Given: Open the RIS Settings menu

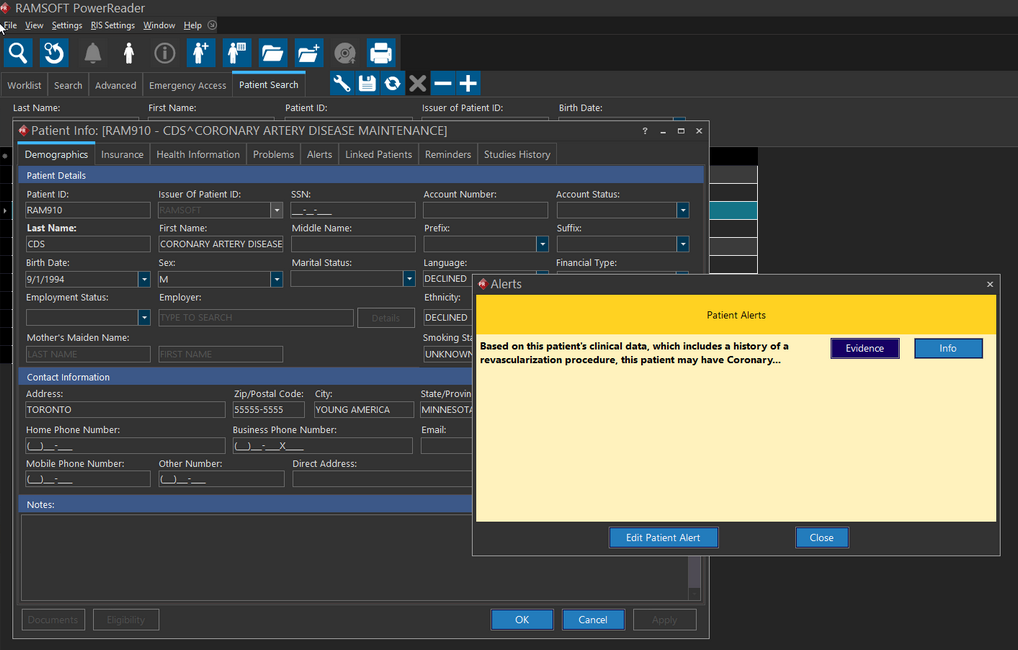Looking at the screenshot, I should 112,25.
